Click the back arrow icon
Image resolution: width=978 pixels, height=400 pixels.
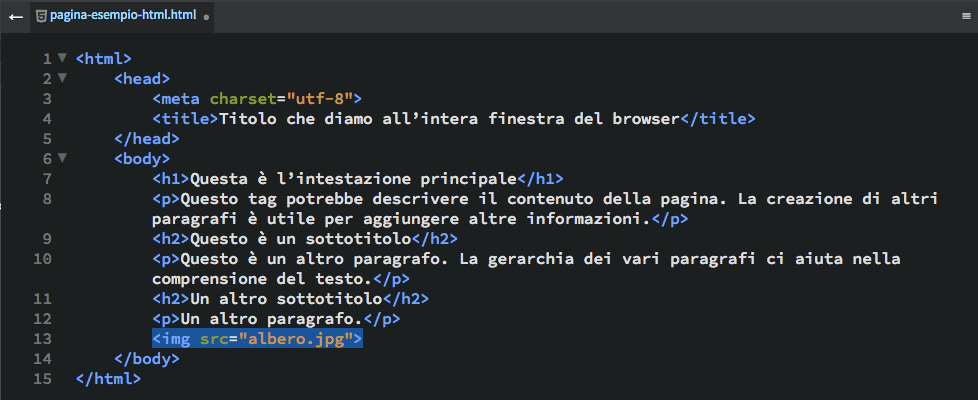(16, 17)
